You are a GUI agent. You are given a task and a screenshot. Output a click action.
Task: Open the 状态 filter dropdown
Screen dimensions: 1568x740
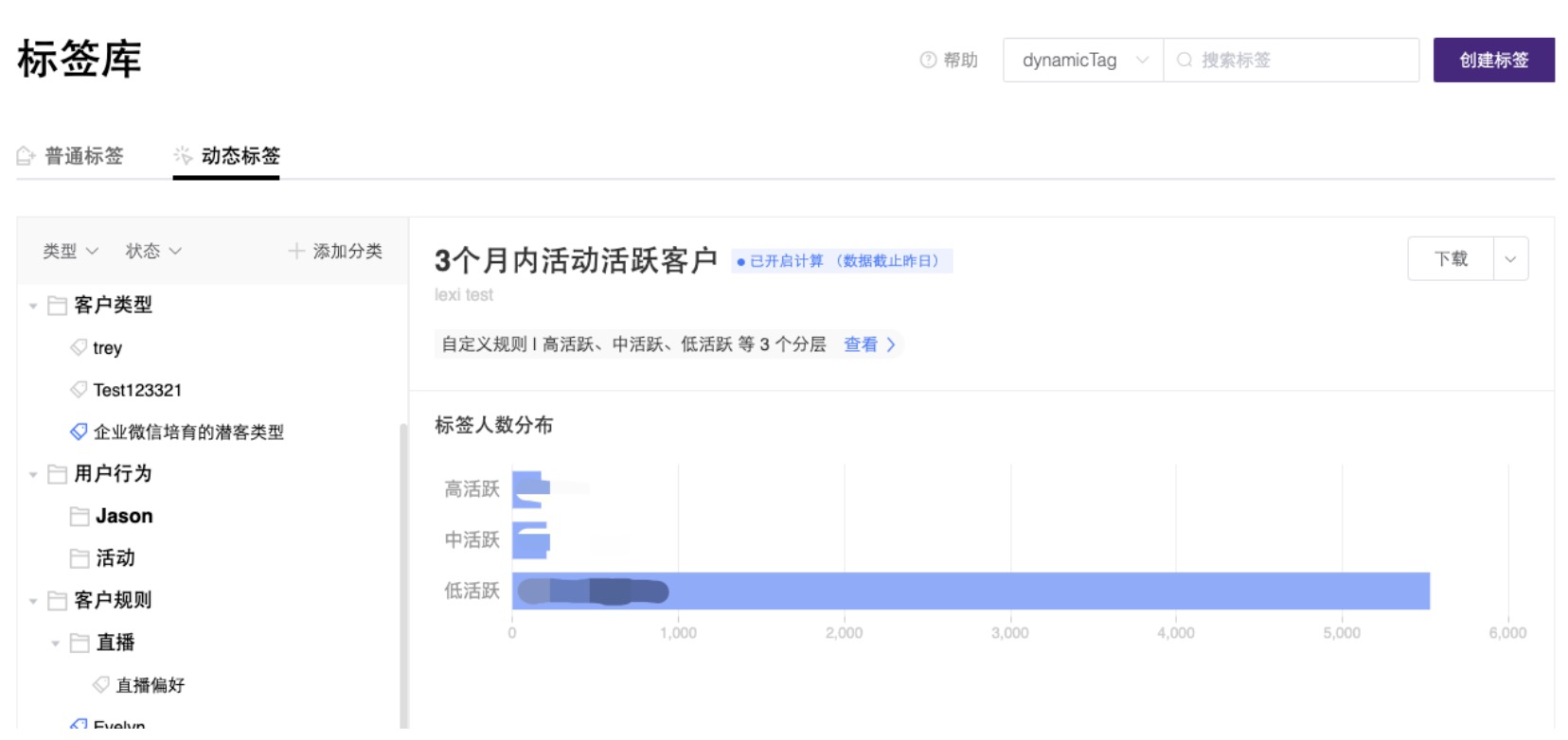[x=152, y=251]
